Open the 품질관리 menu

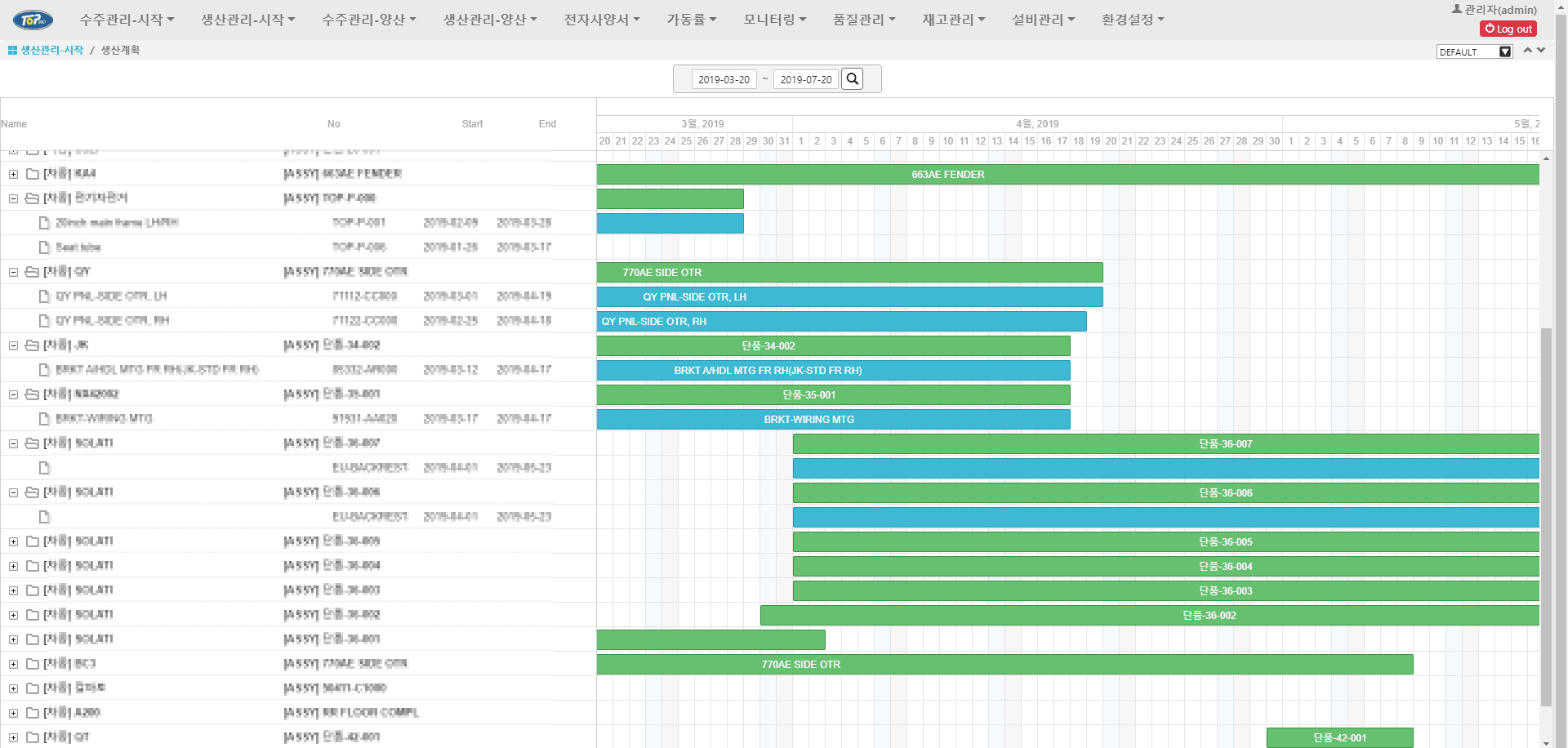point(864,19)
